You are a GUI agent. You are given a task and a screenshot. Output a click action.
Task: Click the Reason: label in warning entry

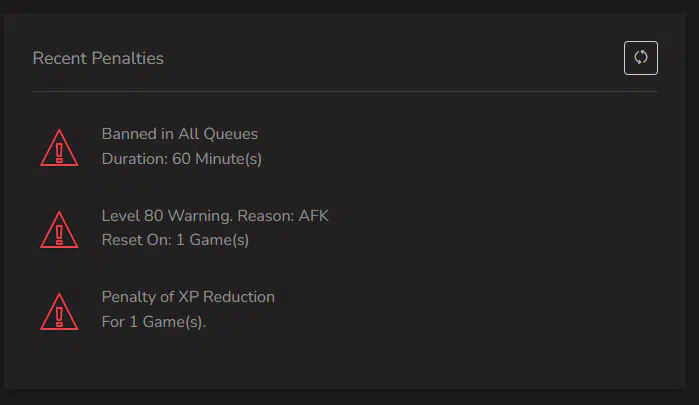[x=266, y=216]
